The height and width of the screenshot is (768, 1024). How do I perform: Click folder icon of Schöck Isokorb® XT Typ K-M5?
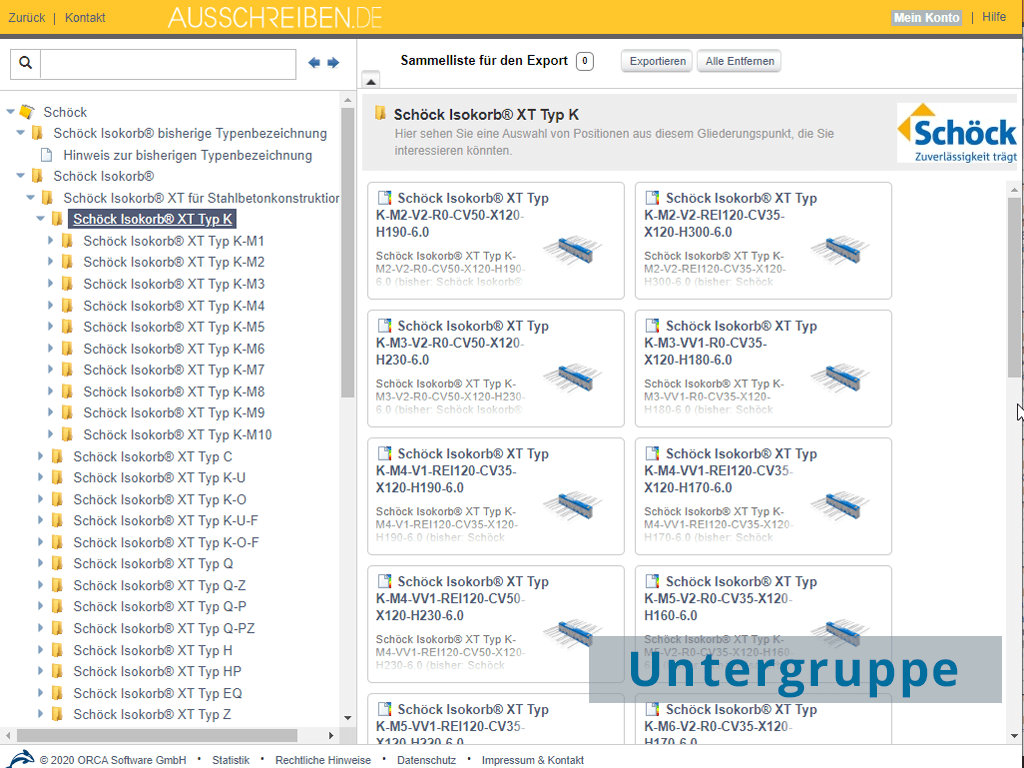(67, 327)
